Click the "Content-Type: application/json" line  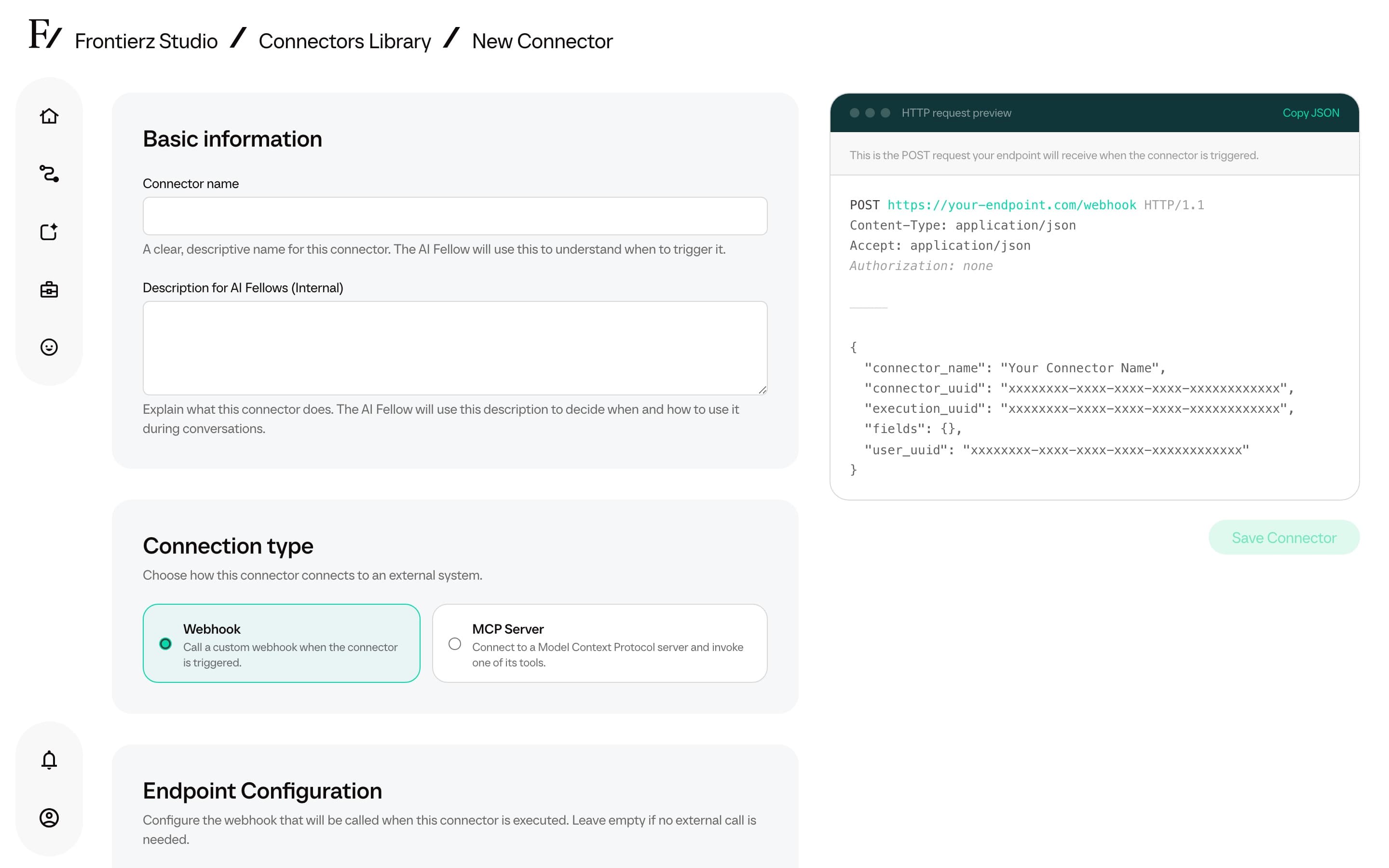click(963, 225)
